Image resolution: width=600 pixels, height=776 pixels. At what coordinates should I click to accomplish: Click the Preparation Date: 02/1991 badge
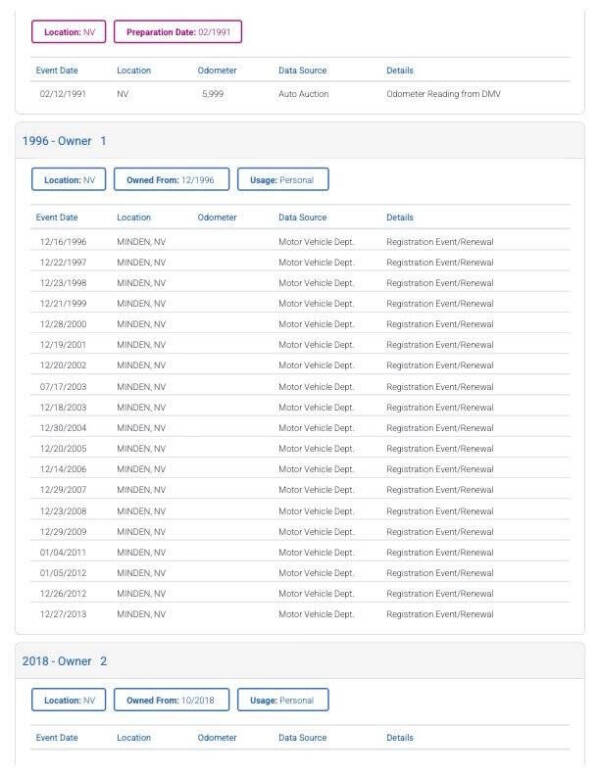click(178, 32)
